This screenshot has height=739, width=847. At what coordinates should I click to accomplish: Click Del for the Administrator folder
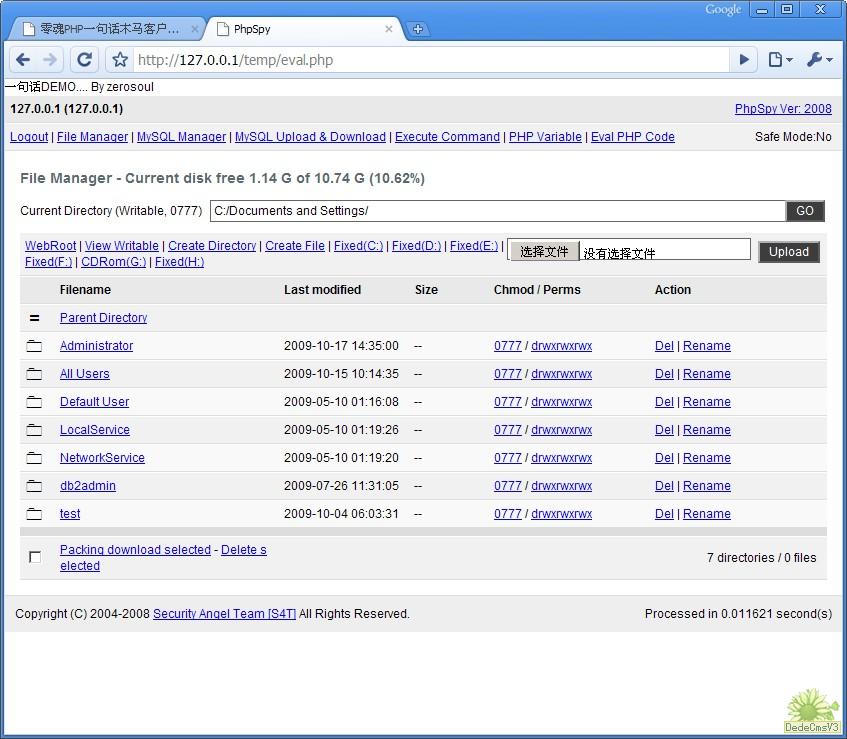click(x=664, y=346)
